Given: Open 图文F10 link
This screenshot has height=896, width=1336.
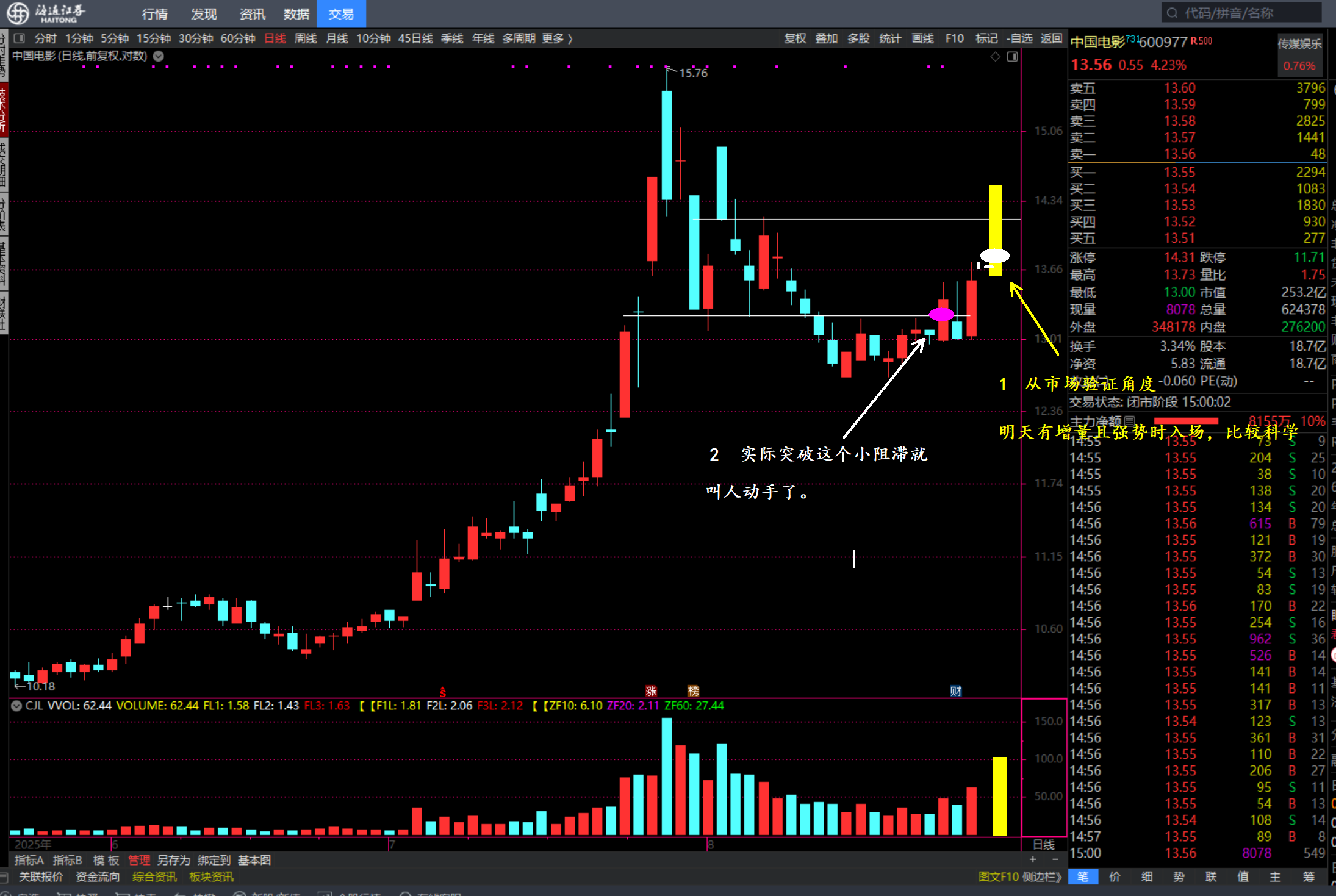Looking at the screenshot, I should point(999,876).
